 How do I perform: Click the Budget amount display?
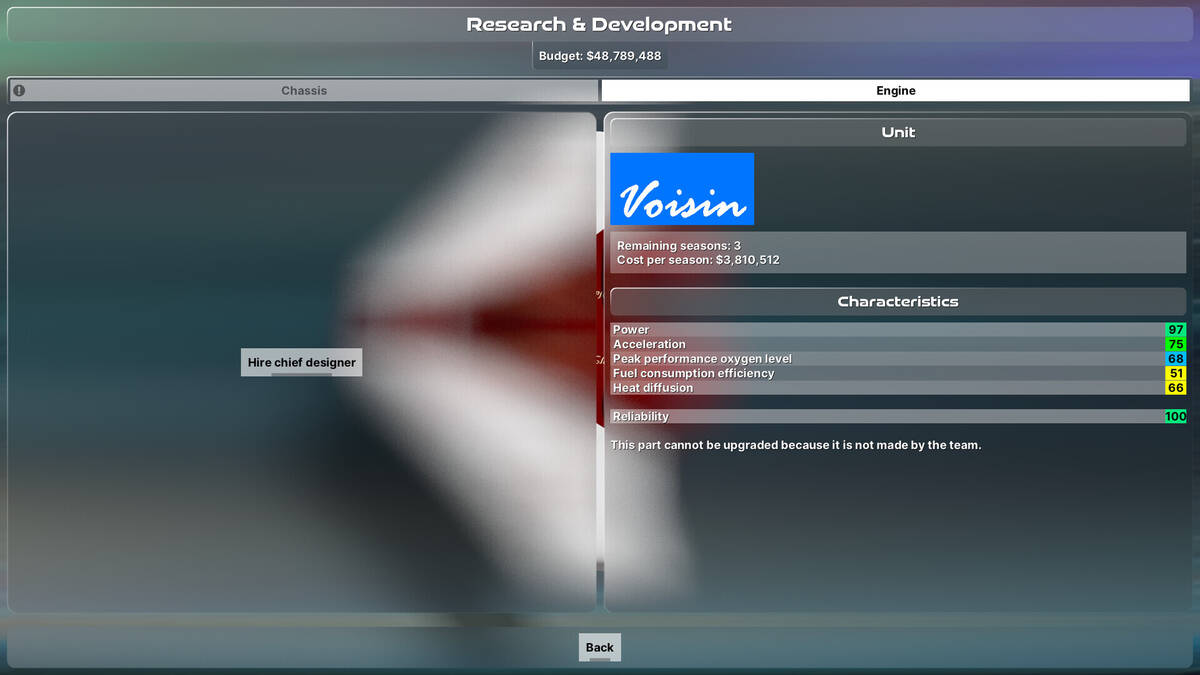(600, 56)
